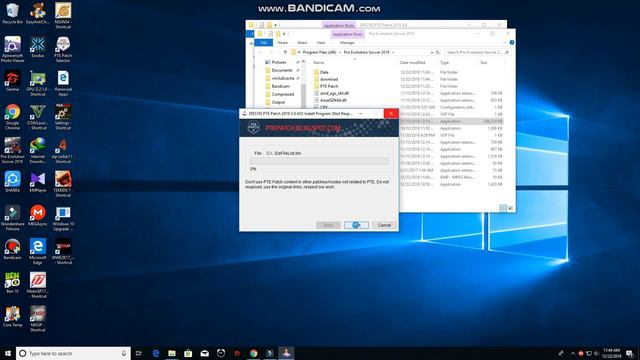Click the installer progress bar

(x=319, y=162)
